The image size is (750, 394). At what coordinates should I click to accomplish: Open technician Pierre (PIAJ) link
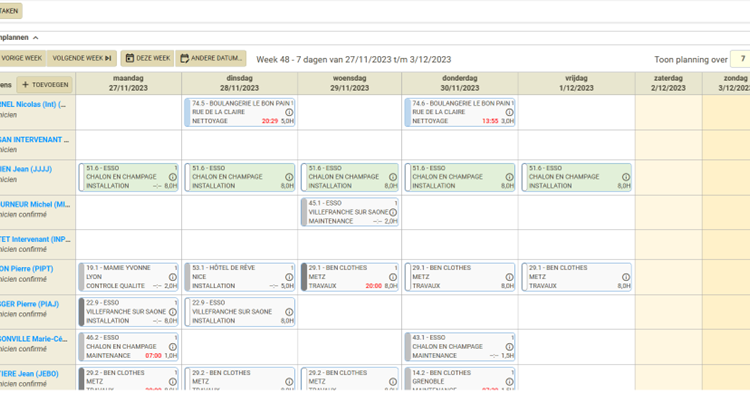pyautogui.click(x=29, y=304)
